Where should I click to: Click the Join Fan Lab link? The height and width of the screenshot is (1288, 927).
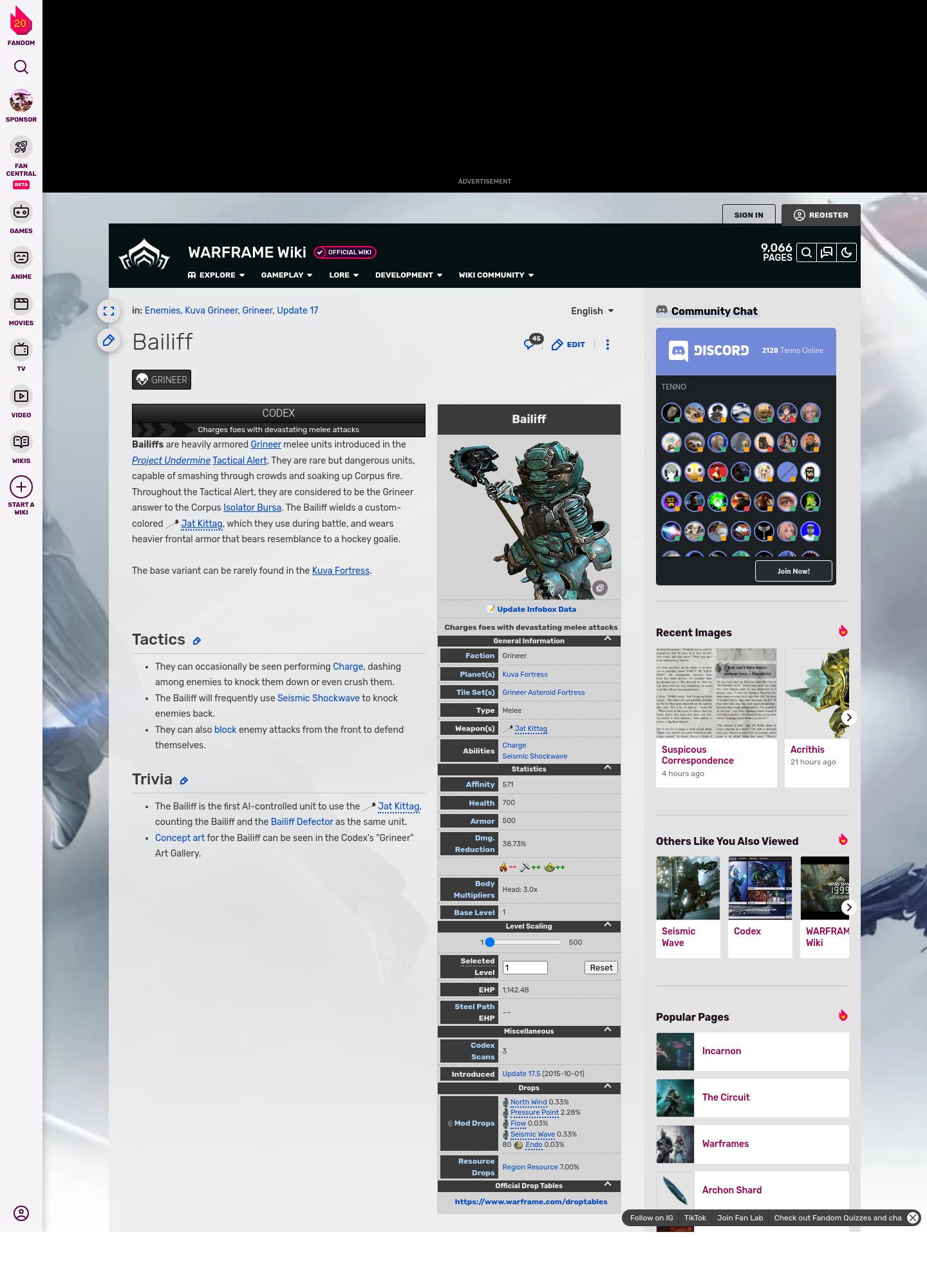tap(740, 1218)
